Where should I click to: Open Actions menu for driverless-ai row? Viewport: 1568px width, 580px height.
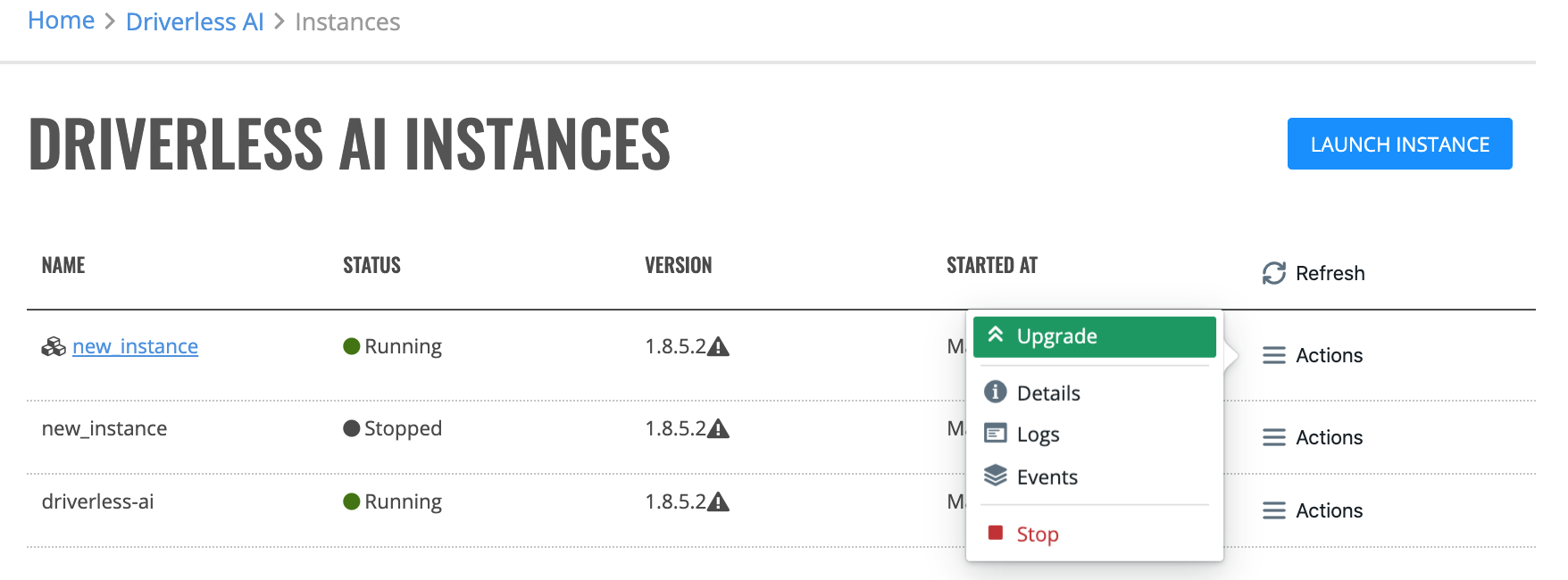click(1312, 510)
